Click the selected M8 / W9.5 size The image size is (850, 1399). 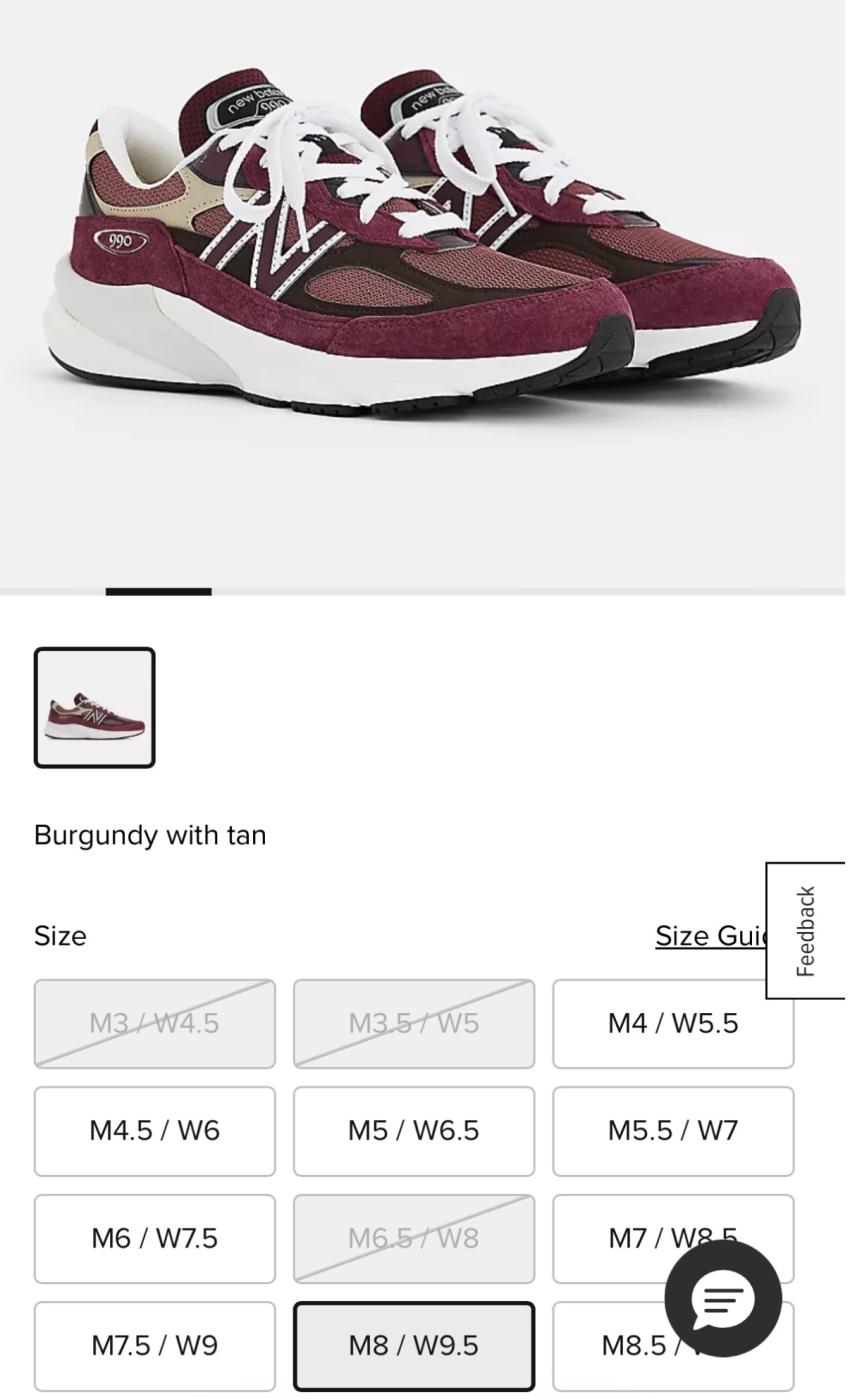pos(414,1346)
